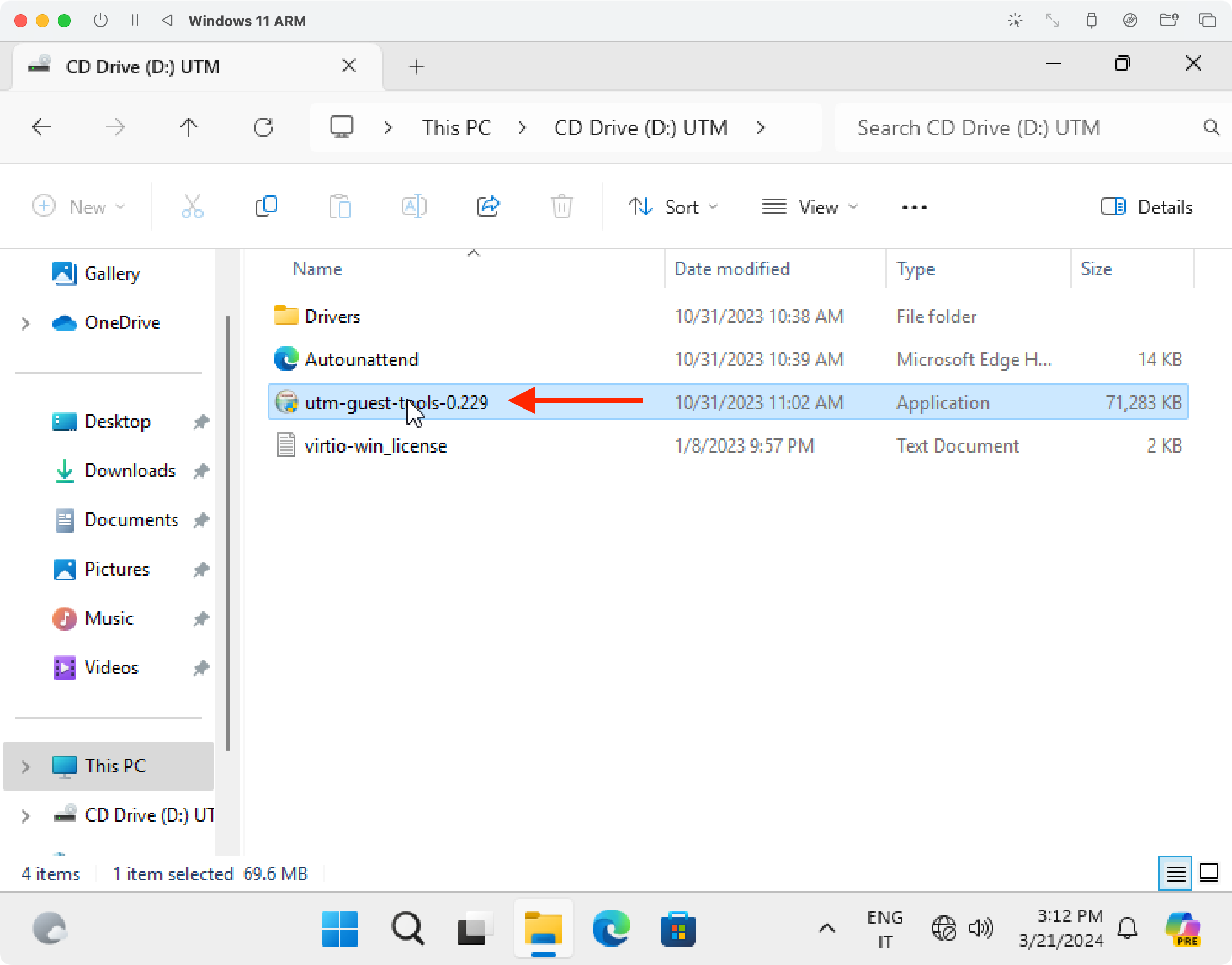Screen dimensions: 1232x965
Task: Expand chevron after This PC in address bar
Action: point(522,128)
